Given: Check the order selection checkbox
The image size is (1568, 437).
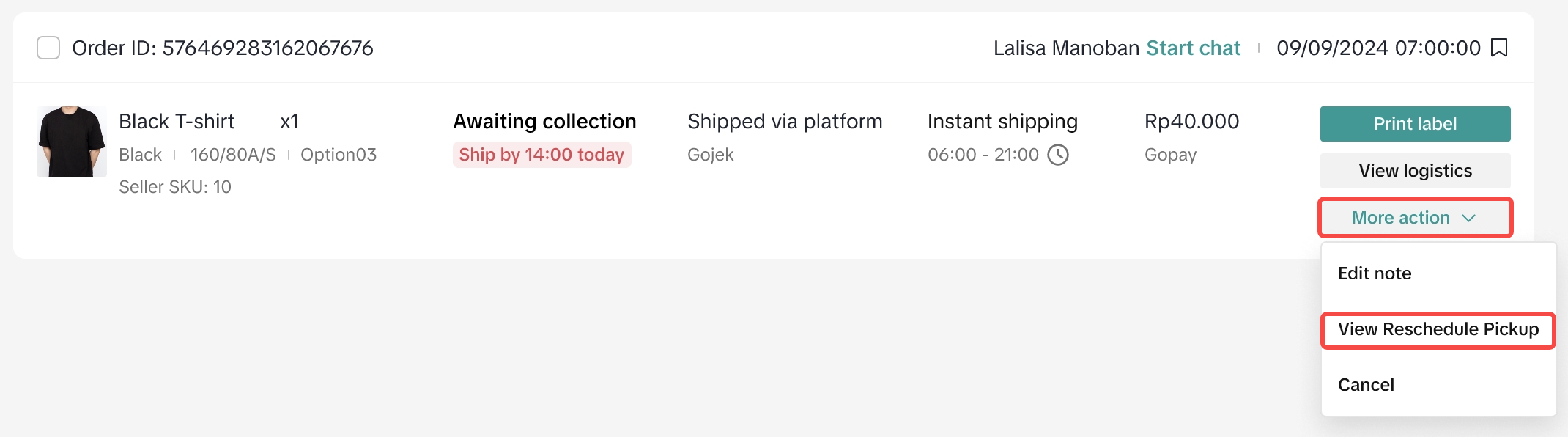Looking at the screenshot, I should click(x=48, y=47).
